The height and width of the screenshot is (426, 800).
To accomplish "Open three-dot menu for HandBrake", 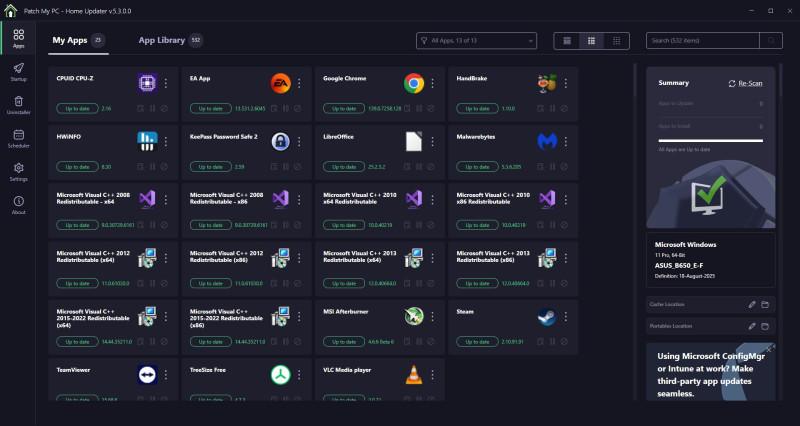I will pos(566,83).
